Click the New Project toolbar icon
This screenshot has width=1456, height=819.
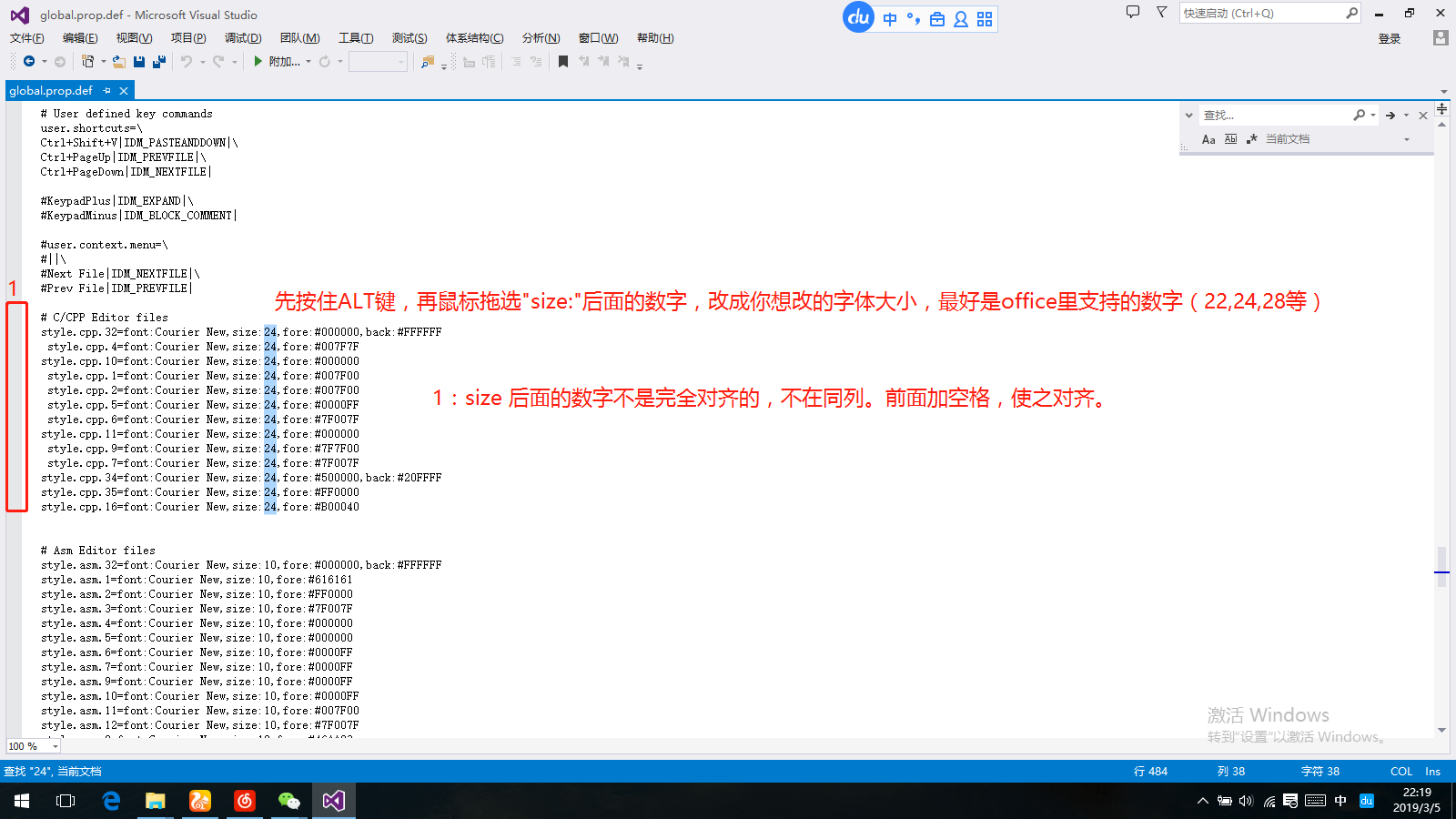click(x=87, y=61)
